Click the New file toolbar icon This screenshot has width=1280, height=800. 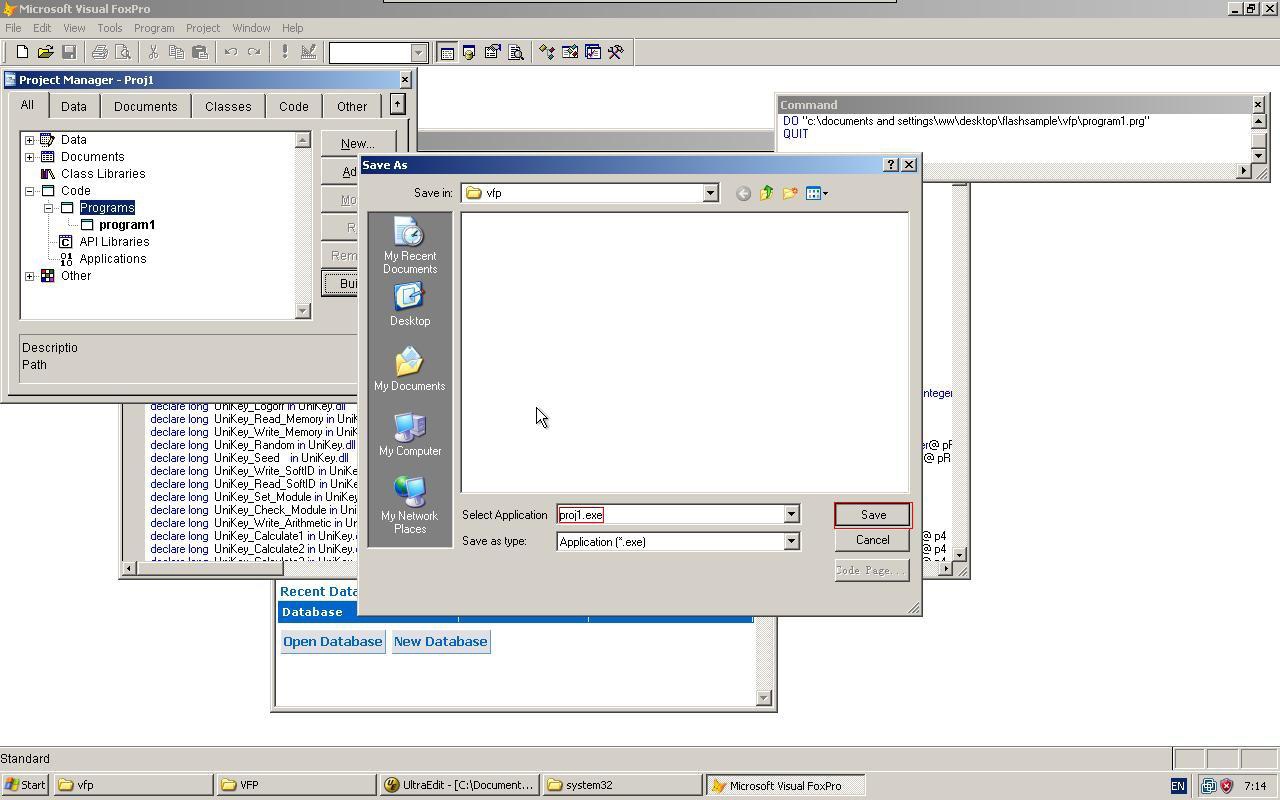click(22, 52)
